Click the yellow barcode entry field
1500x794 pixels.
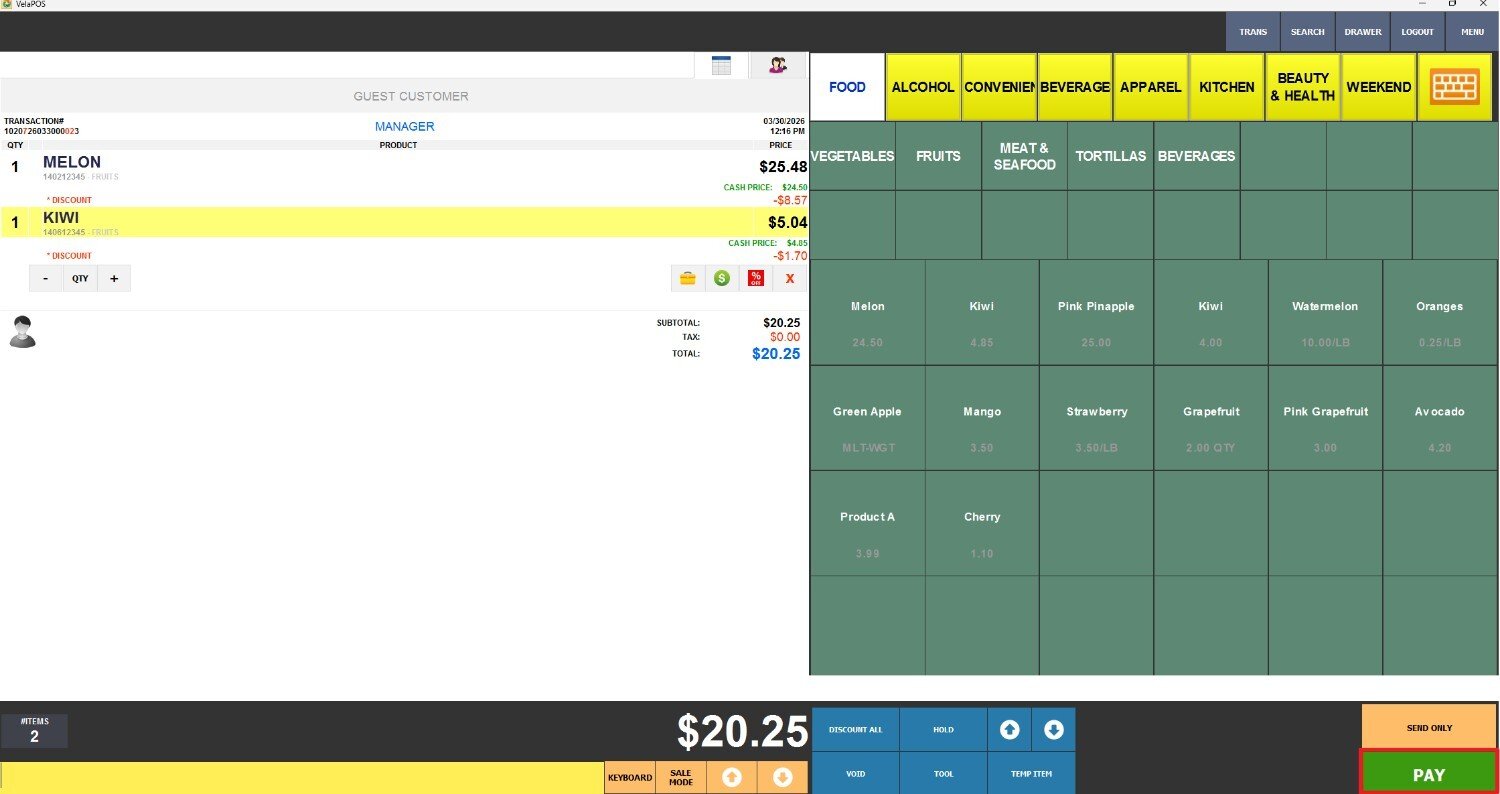click(x=301, y=777)
